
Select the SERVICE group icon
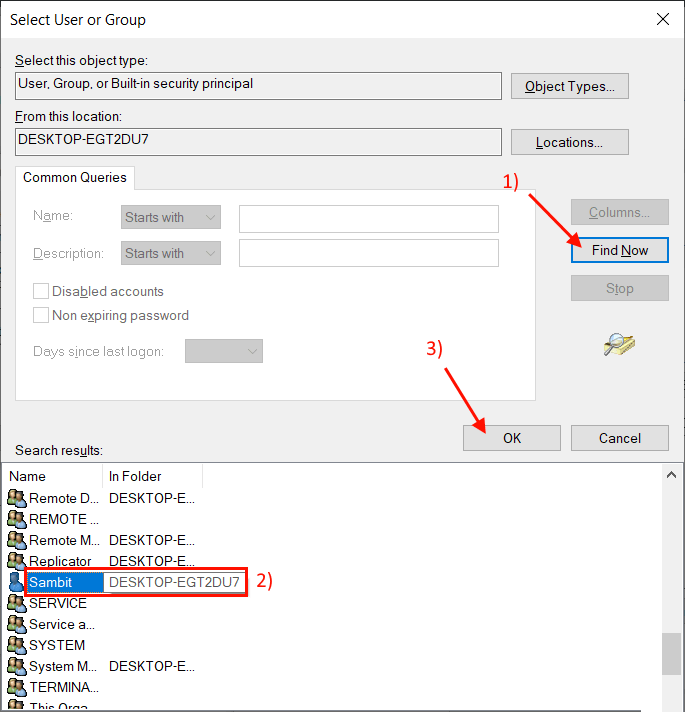(x=17, y=603)
